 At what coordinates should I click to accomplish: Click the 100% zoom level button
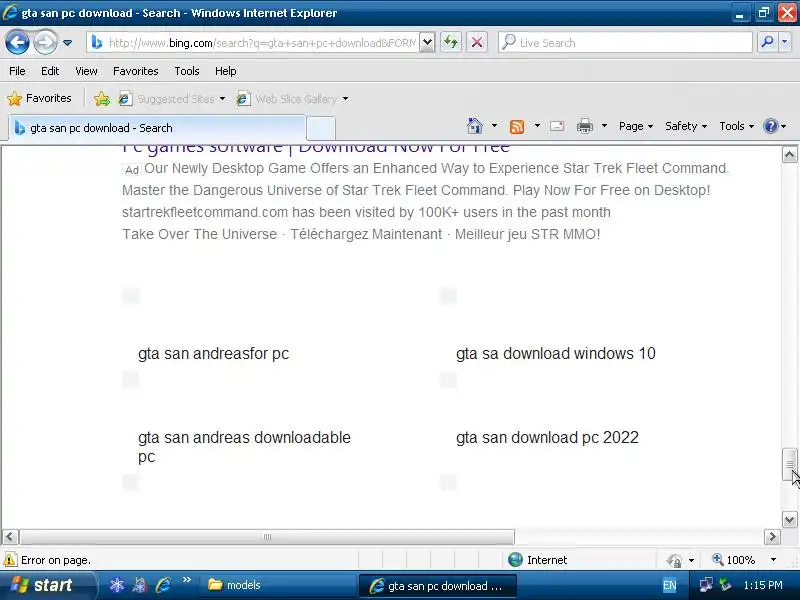pyautogui.click(x=734, y=560)
